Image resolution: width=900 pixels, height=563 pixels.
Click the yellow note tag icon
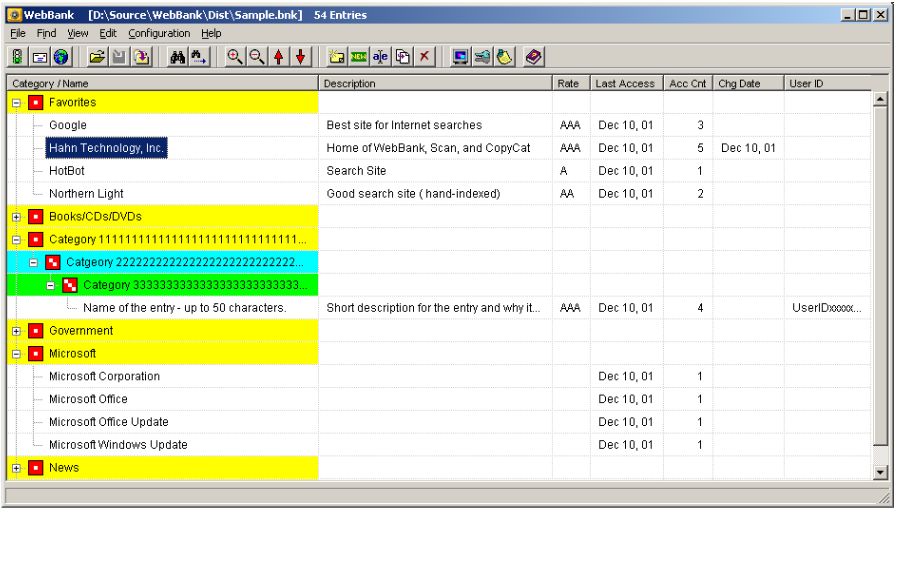click(504, 57)
